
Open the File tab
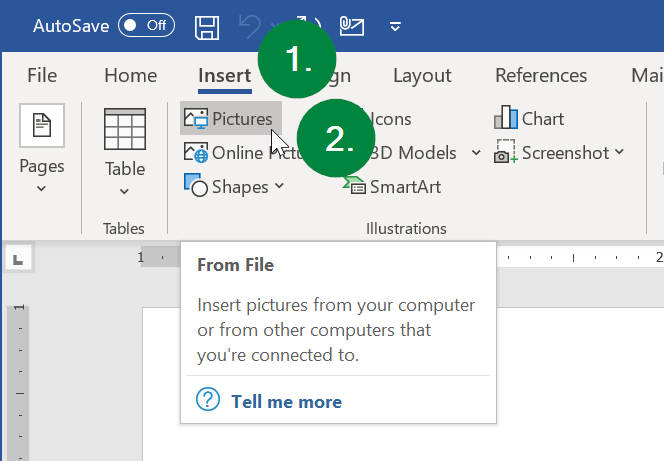pyautogui.click(x=42, y=75)
